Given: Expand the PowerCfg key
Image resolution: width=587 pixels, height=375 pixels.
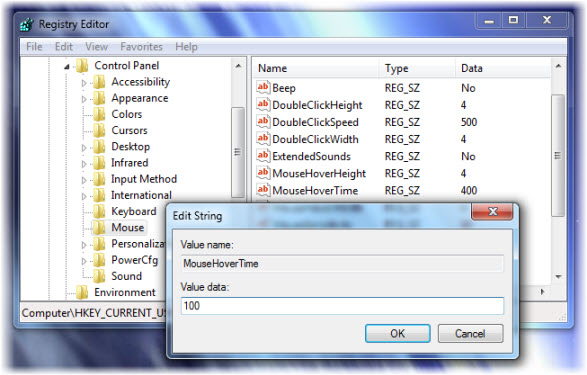Looking at the screenshot, I should 84,261.
